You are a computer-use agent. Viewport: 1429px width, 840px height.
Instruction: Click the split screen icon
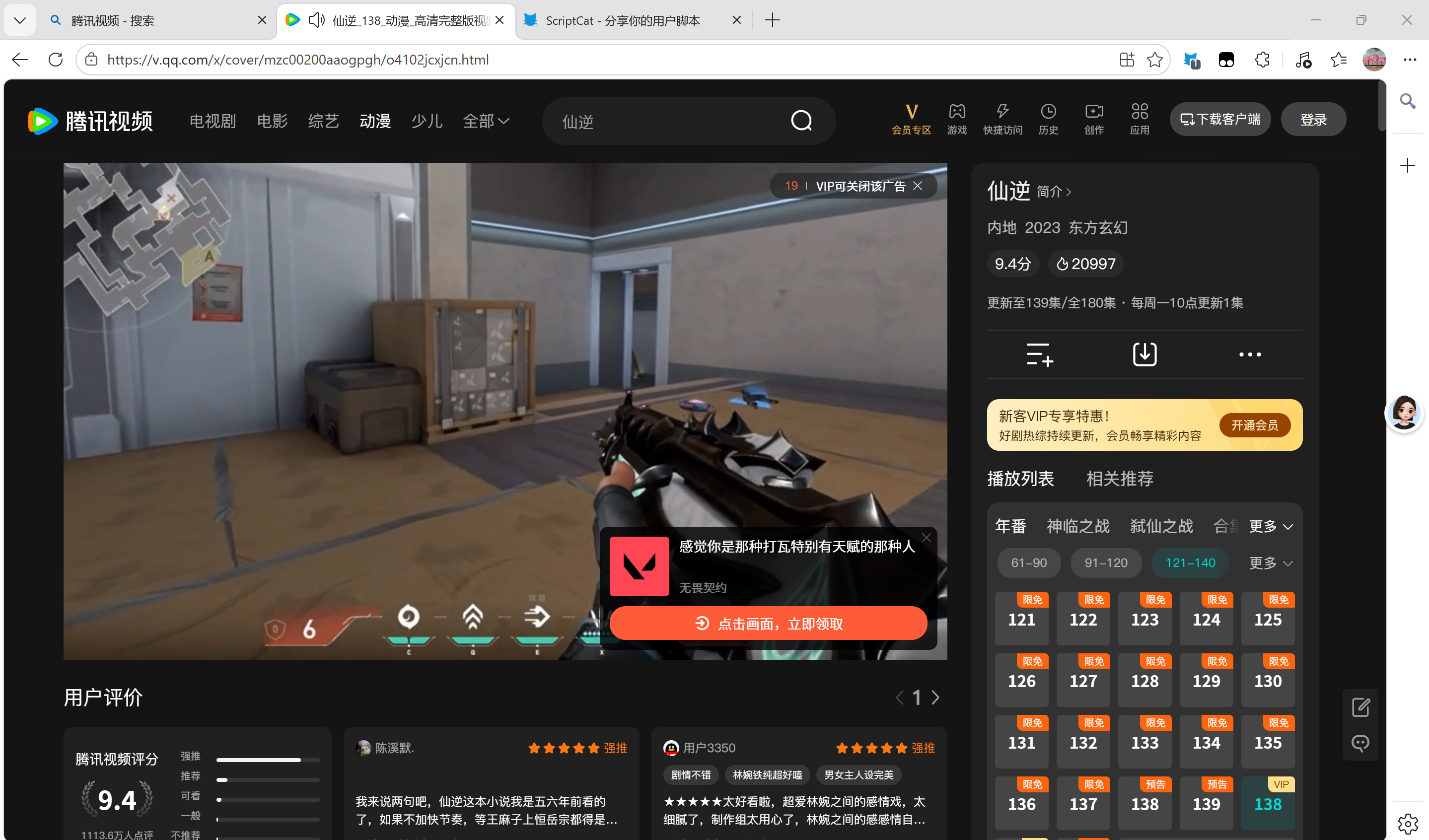click(1127, 60)
